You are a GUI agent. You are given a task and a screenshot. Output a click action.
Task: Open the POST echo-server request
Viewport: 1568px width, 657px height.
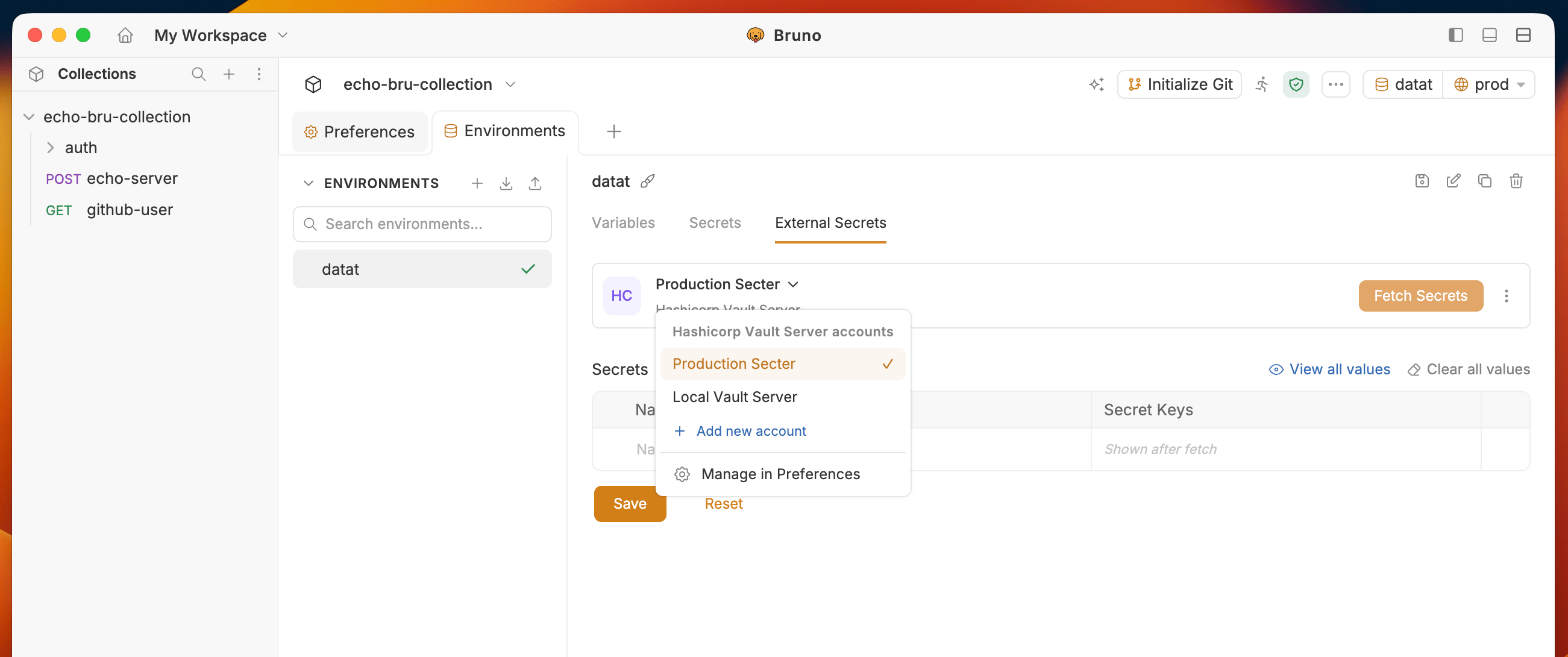111,178
